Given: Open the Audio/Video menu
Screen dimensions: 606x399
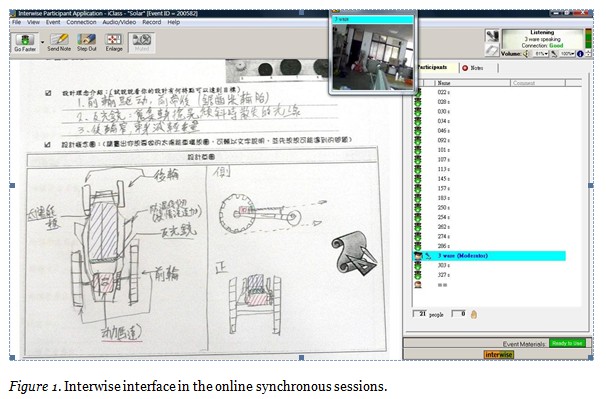Looking at the screenshot, I should pyautogui.click(x=119, y=22).
